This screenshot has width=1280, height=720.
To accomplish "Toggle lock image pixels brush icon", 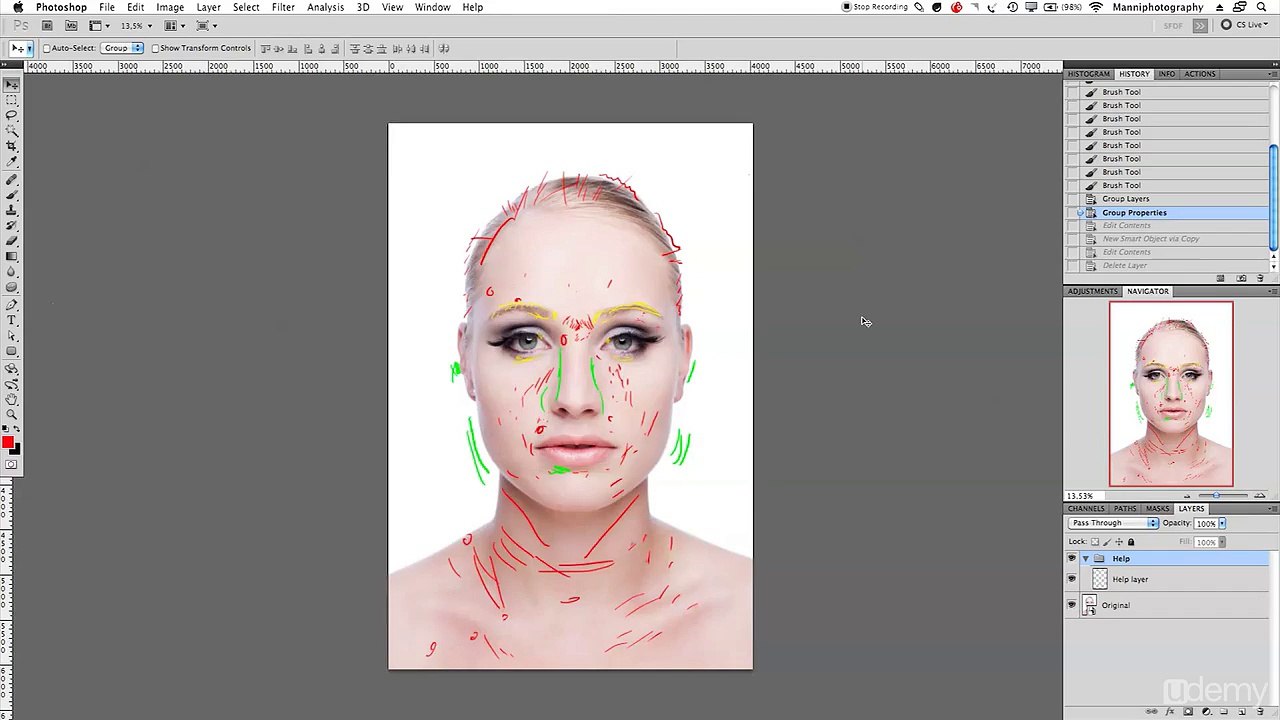I will 1107,542.
